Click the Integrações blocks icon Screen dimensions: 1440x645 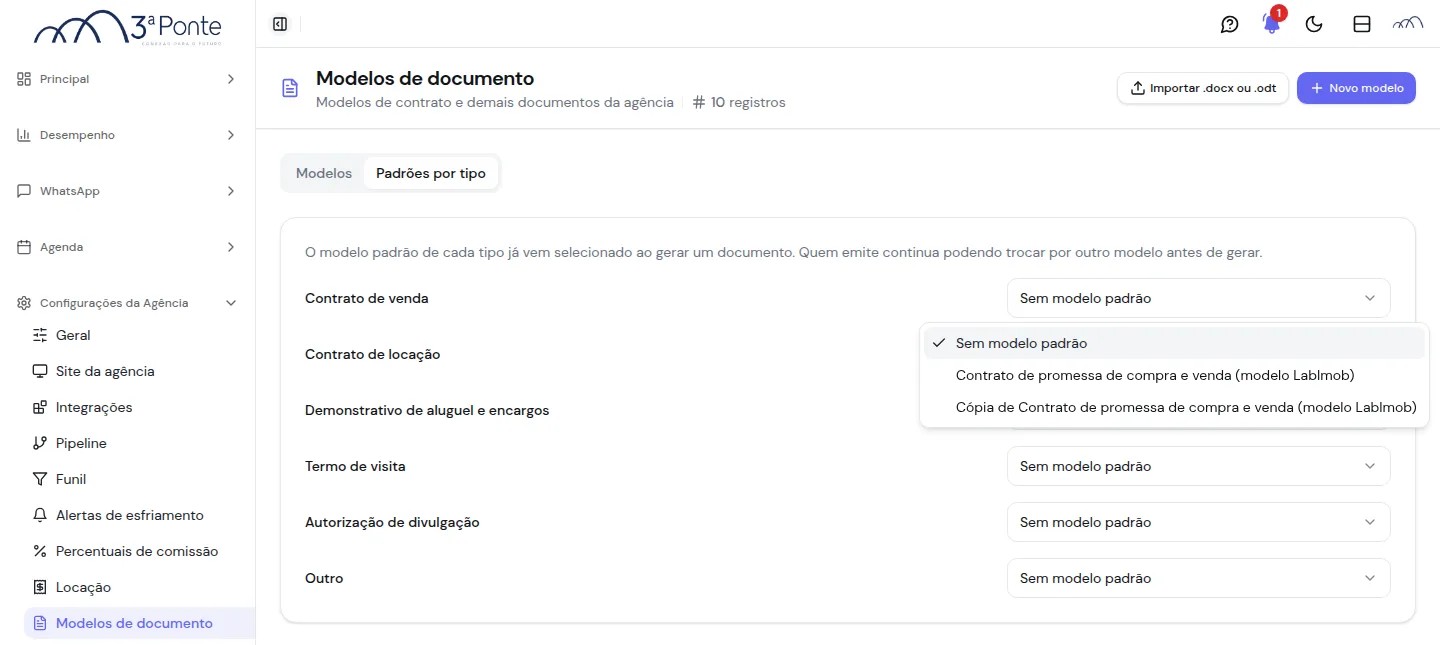pos(40,407)
